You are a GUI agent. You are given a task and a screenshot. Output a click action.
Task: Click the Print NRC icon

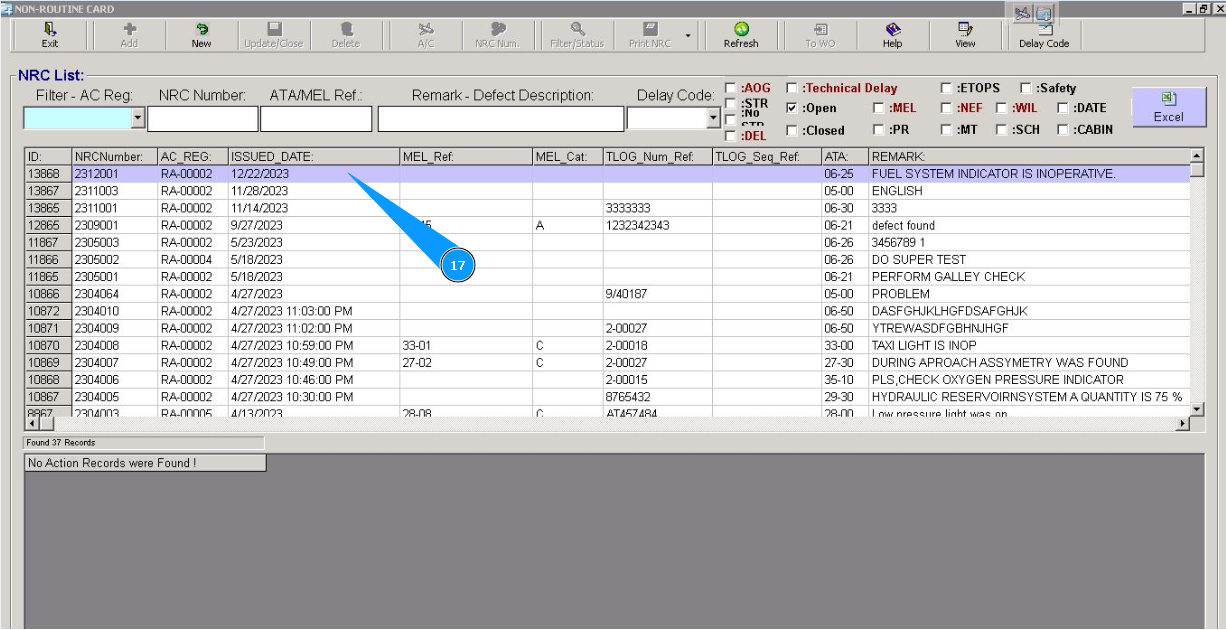pyautogui.click(x=650, y=35)
